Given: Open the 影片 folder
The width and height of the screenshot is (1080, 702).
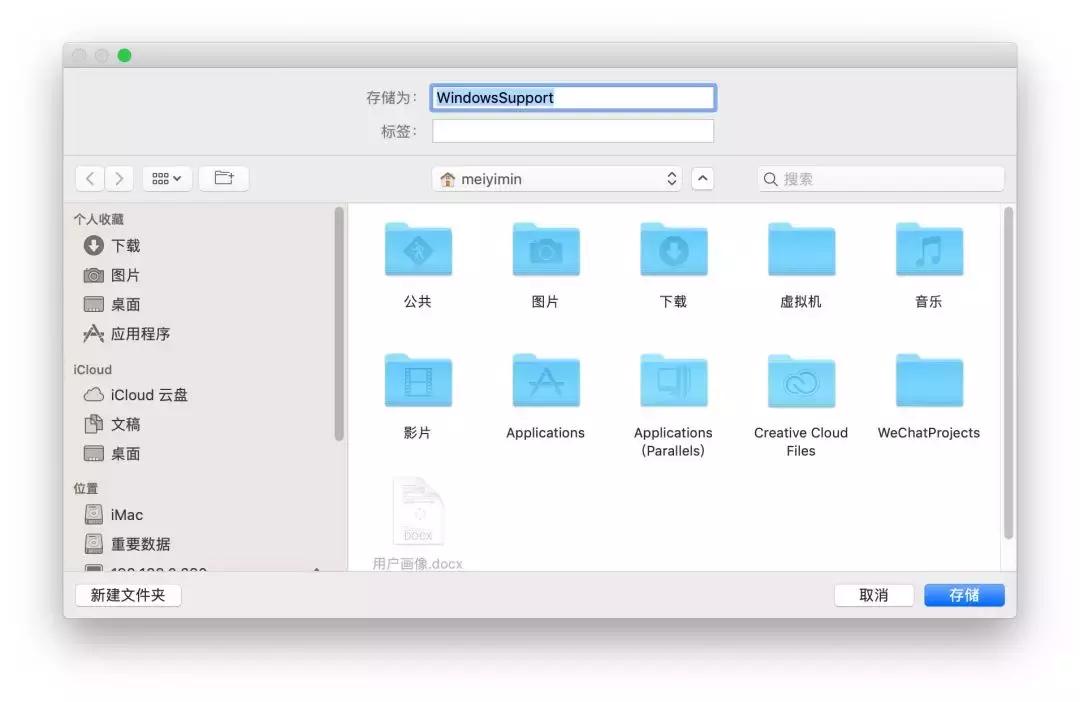Looking at the screenshot, I should click(x=418, y=382).
